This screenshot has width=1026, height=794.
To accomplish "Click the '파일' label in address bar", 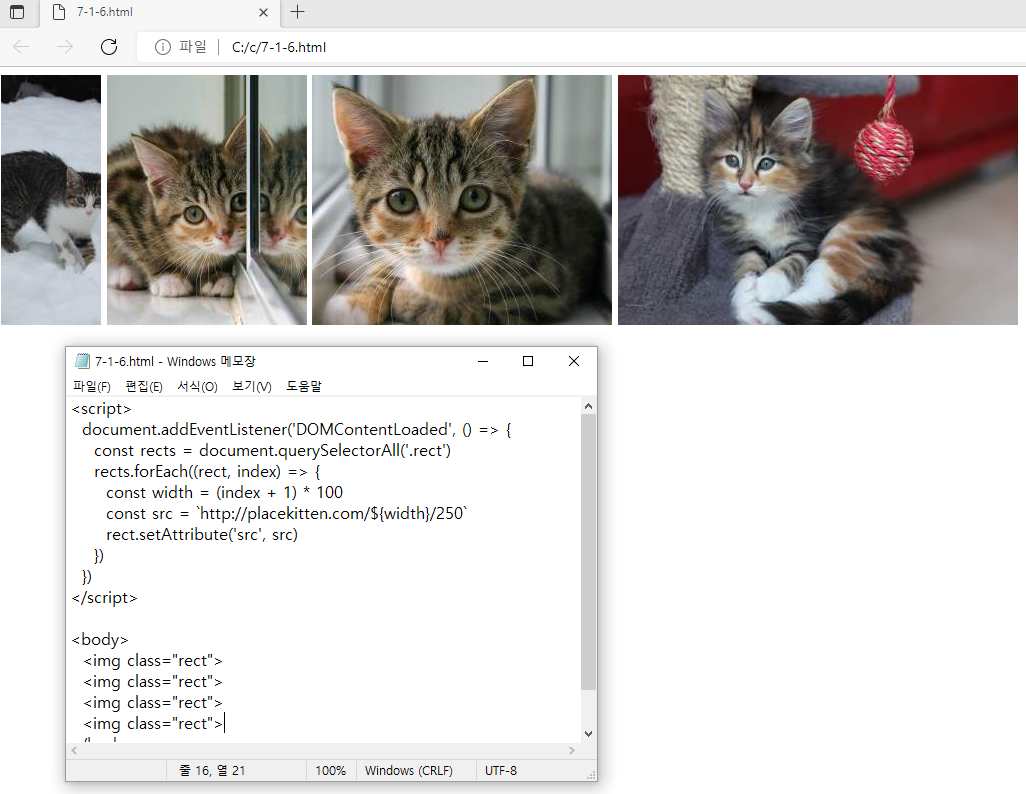I will 192,47.
